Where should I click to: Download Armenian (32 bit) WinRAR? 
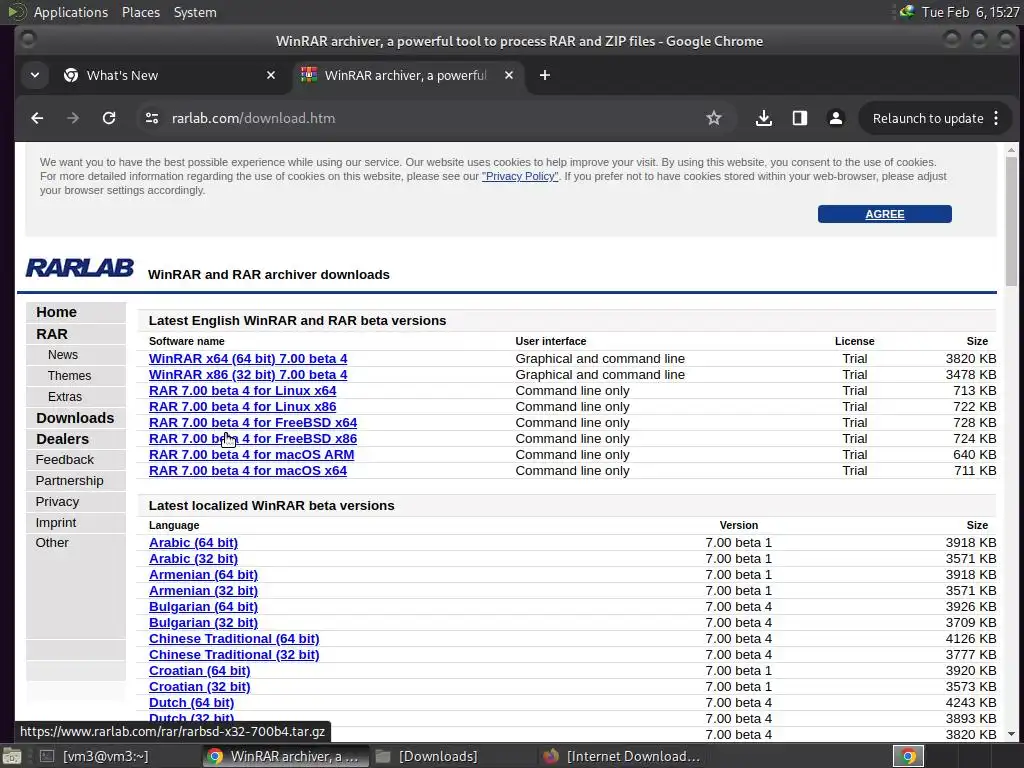point(203,591)
